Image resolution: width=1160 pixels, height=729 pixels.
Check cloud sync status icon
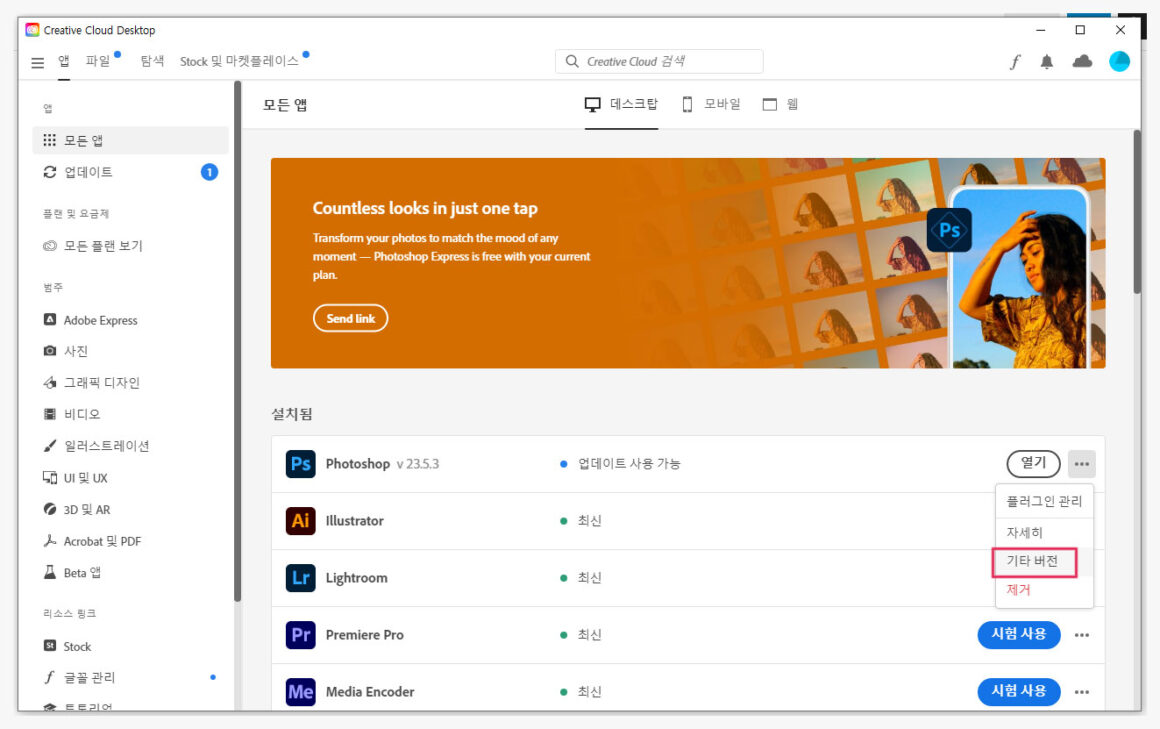1082,62
